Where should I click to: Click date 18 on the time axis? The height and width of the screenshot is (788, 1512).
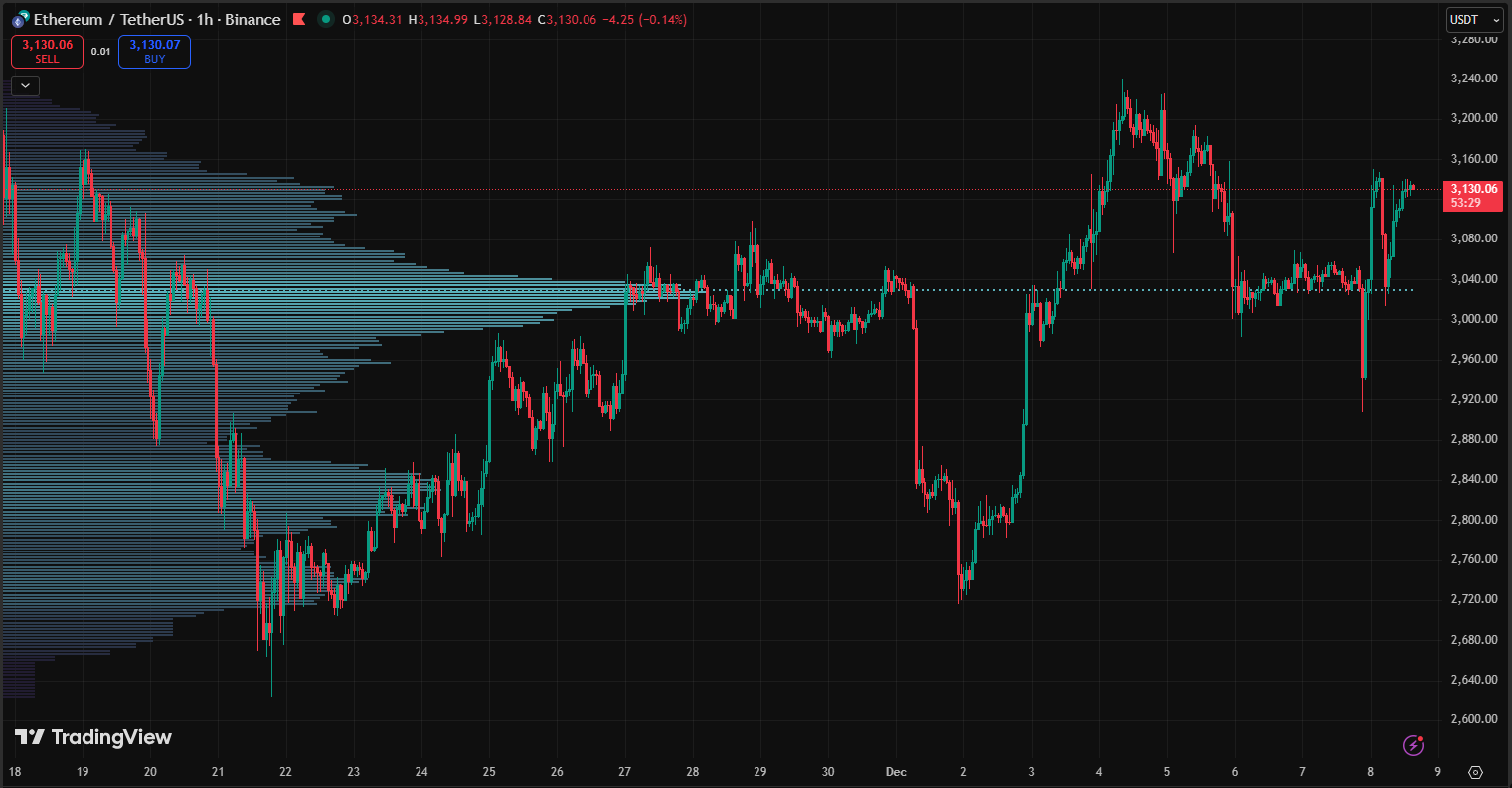[15, 772]
